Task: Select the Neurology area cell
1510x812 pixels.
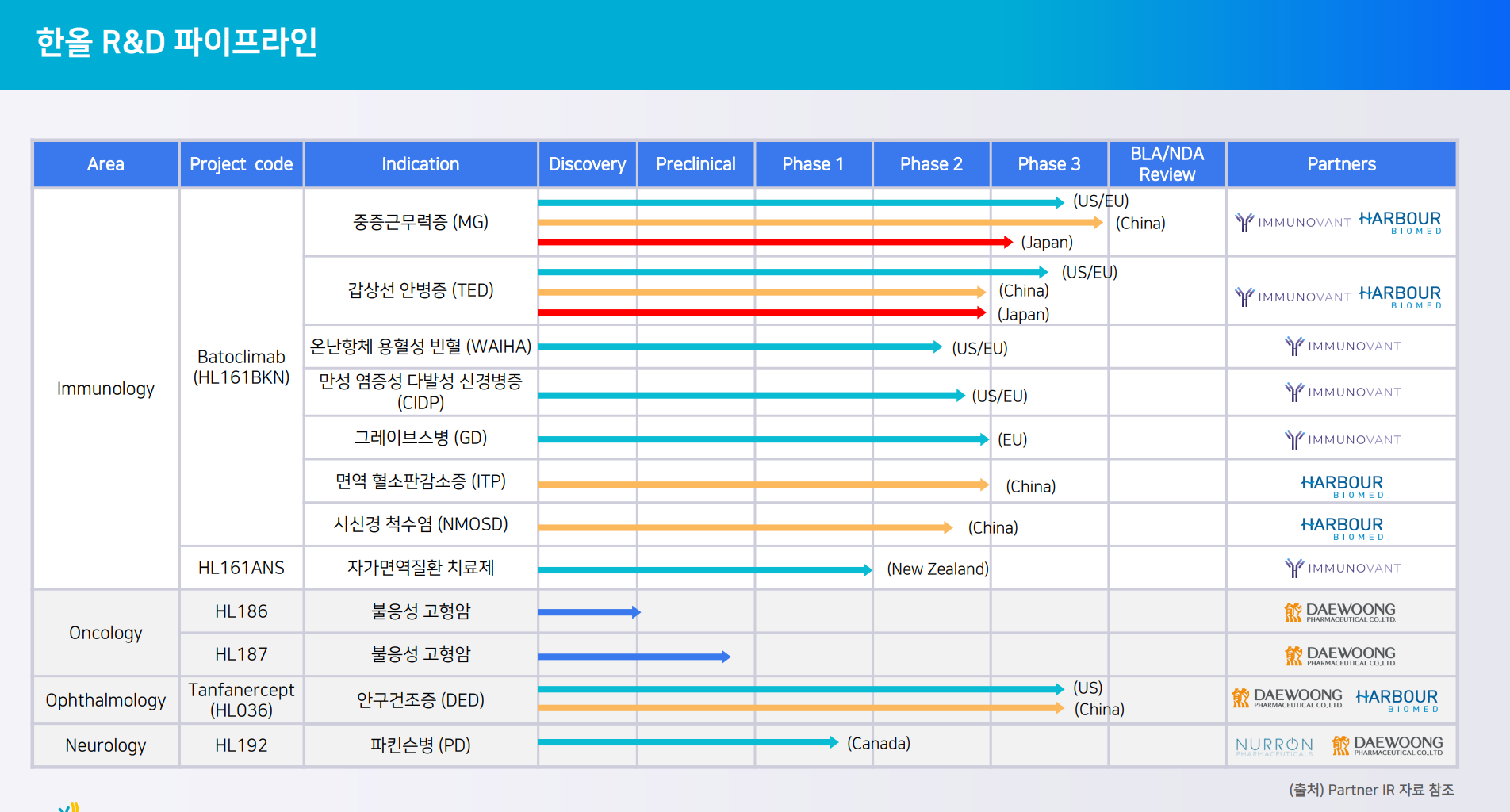Action: click(x=105, y=745)
